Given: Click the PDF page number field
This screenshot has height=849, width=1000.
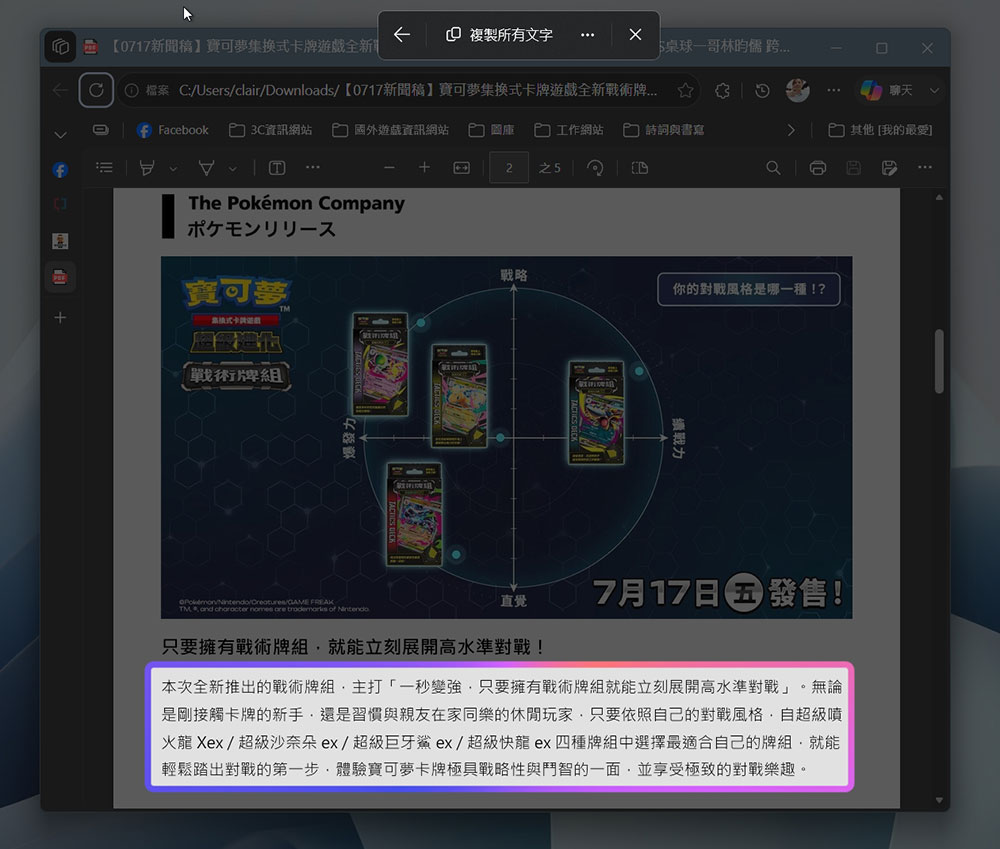Looking at the screenshot, I should (509, 168).
